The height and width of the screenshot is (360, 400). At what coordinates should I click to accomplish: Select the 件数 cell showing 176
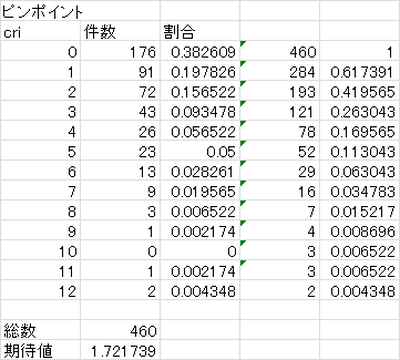coord(120,51)
